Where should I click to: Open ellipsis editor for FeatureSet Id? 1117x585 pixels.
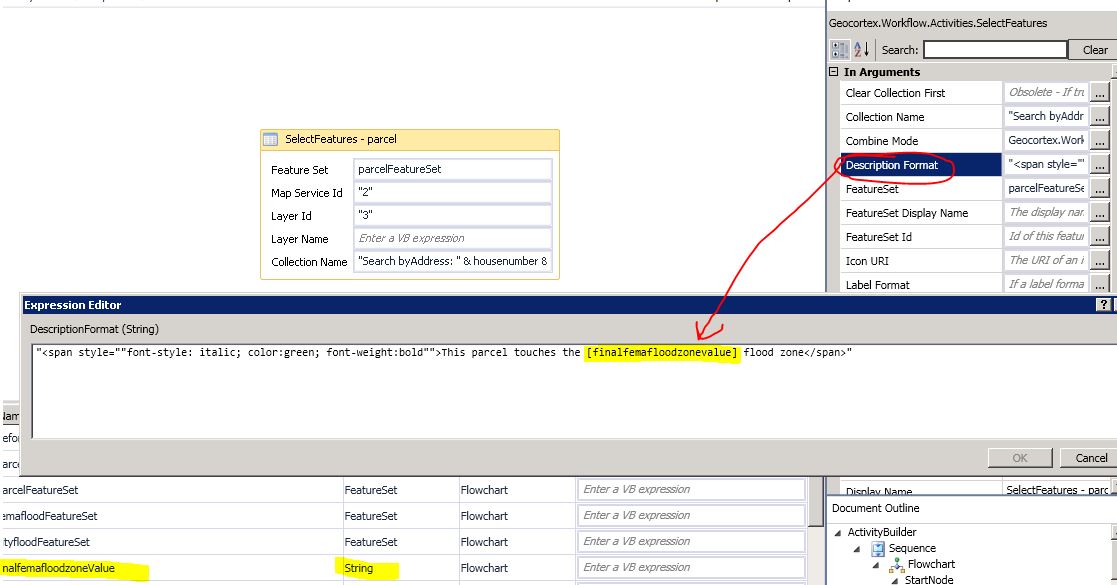(1100, 237)
